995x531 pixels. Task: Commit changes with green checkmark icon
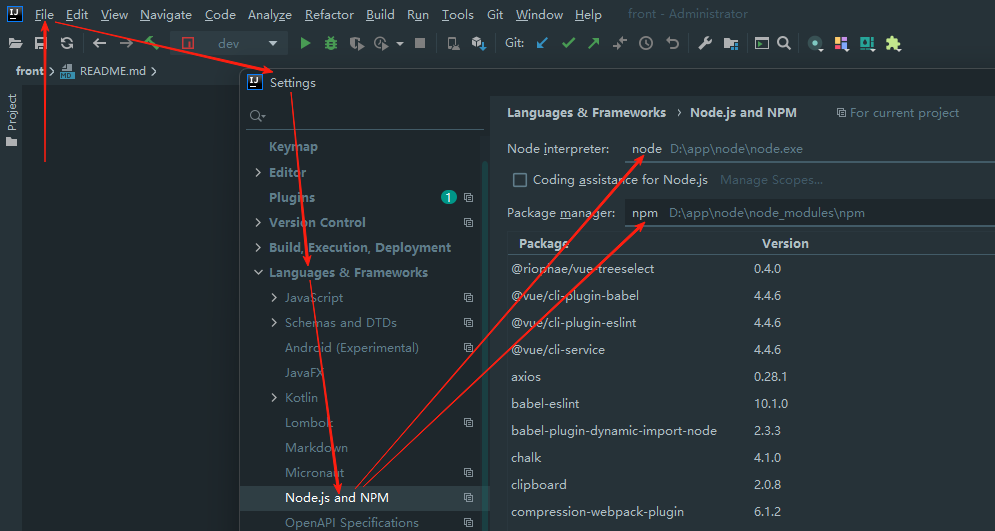pyautogui.click(x=569, y=43)
